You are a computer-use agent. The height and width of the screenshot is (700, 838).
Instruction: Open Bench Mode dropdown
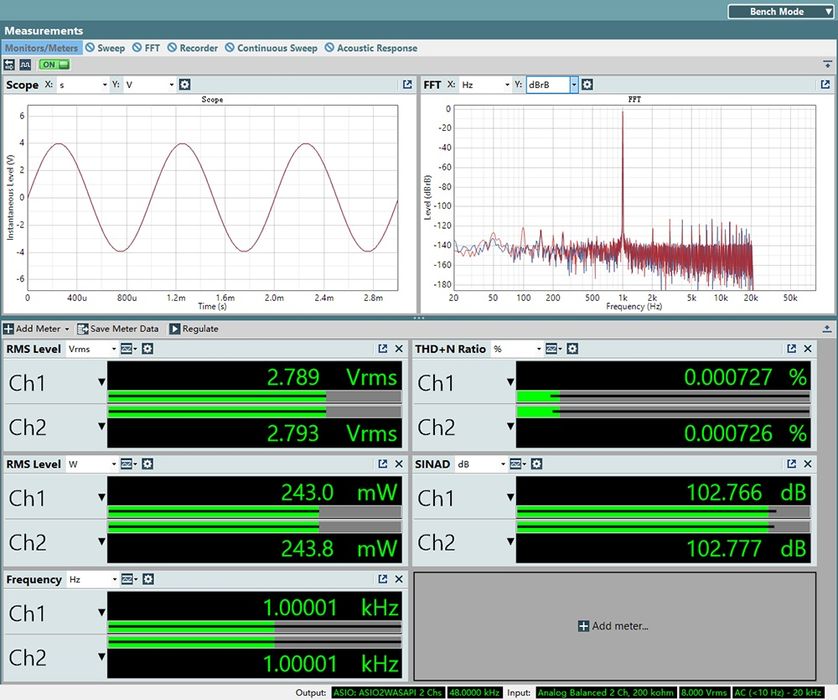tap(780, 12)
